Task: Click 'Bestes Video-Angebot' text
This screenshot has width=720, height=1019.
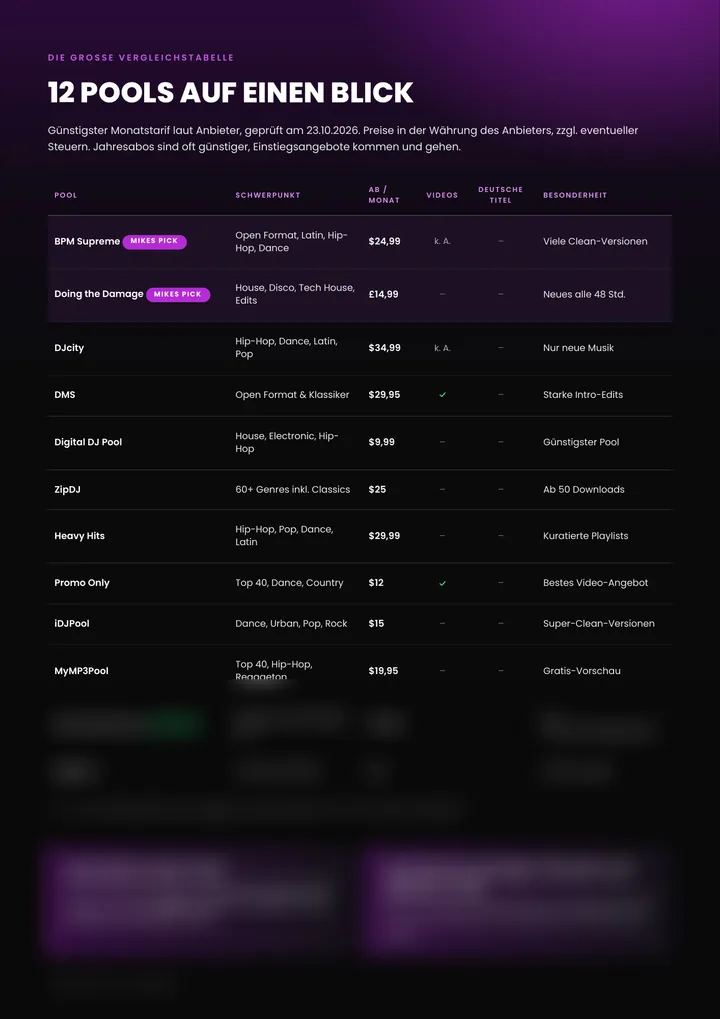Action: [x=596, y=583]
